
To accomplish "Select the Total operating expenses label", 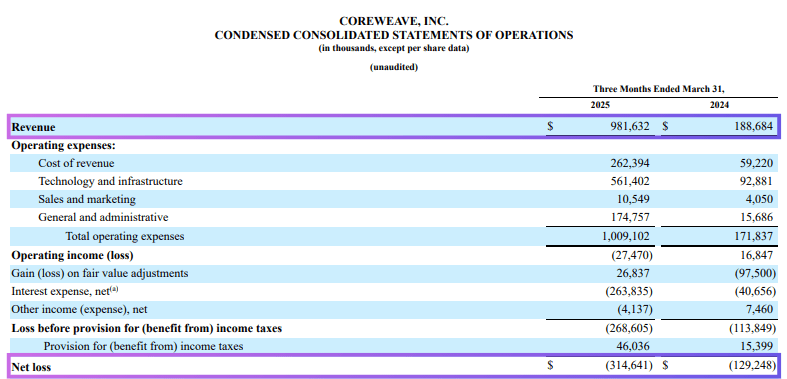I will pos(125,236).
